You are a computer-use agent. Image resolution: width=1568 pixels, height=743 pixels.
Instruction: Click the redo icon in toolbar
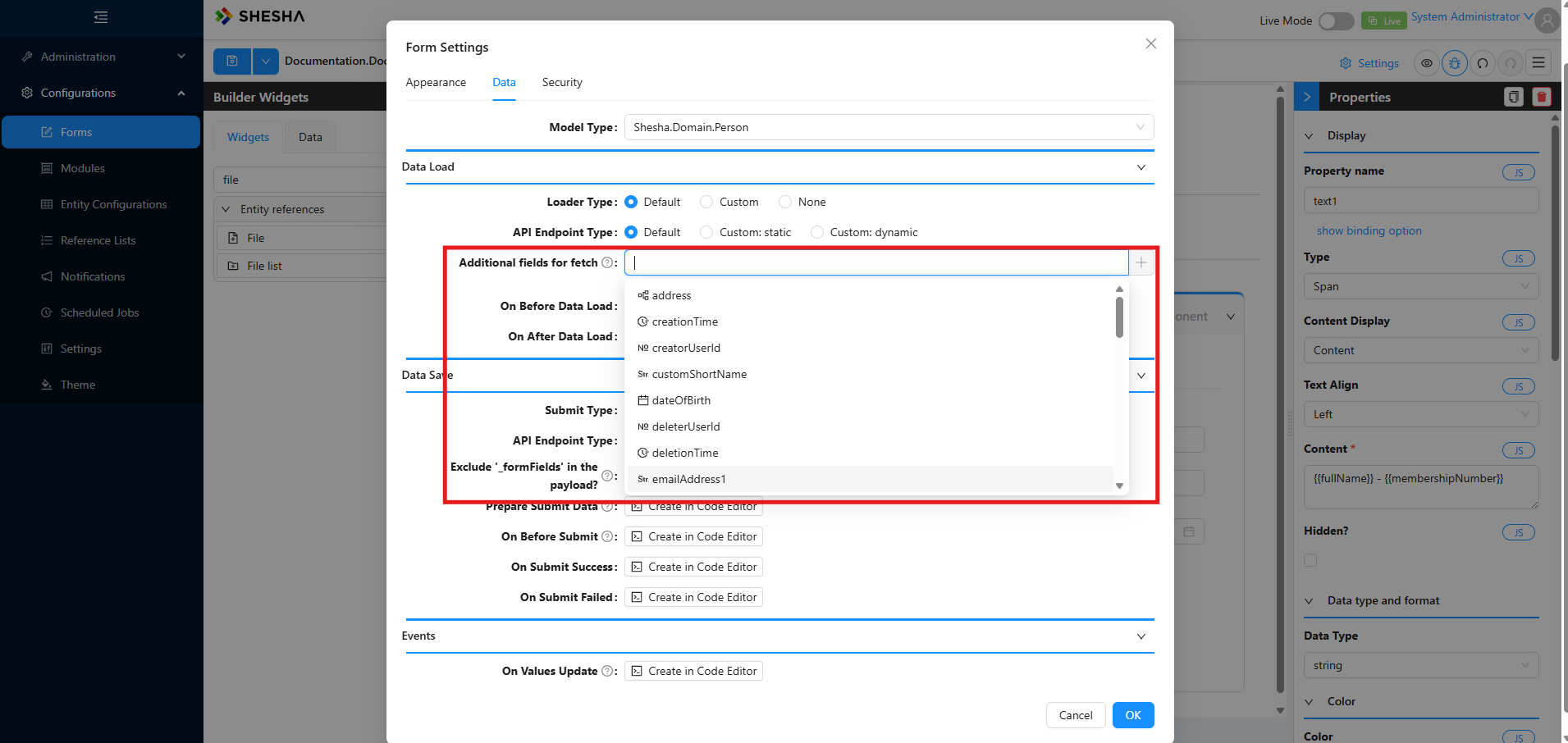pos(1511,63)
